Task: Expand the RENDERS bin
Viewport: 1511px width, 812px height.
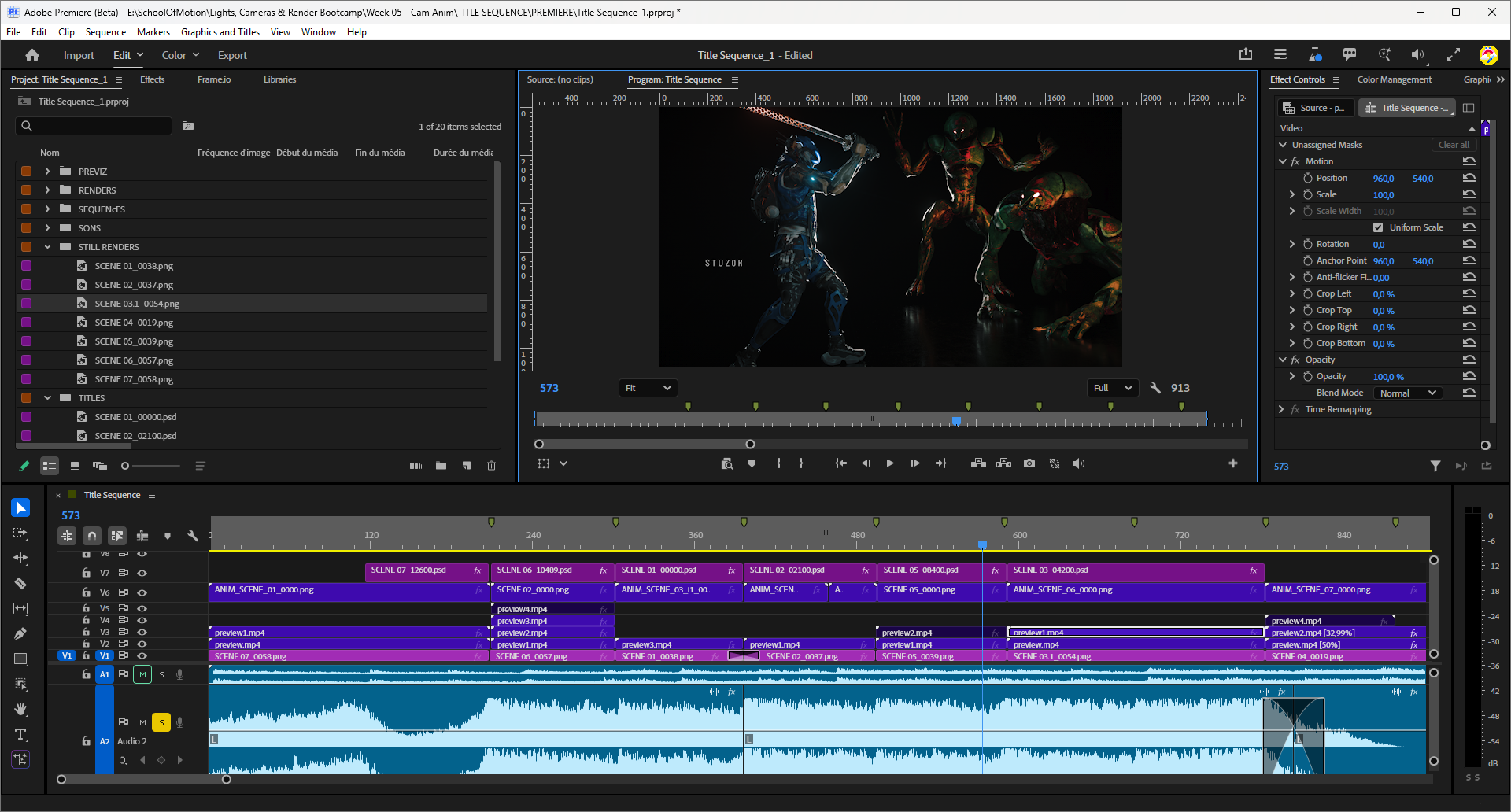Action: coord(47,190)
